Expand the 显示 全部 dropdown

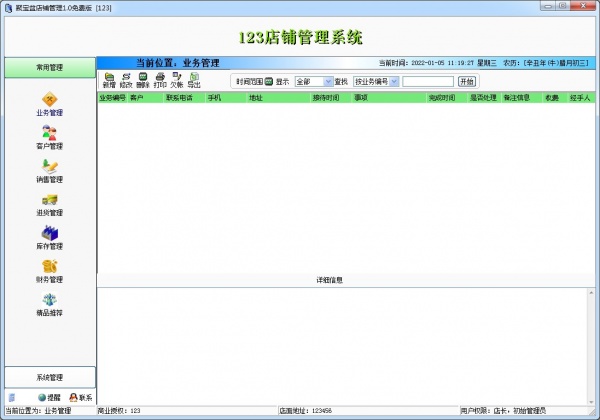(x=328, y=81)
